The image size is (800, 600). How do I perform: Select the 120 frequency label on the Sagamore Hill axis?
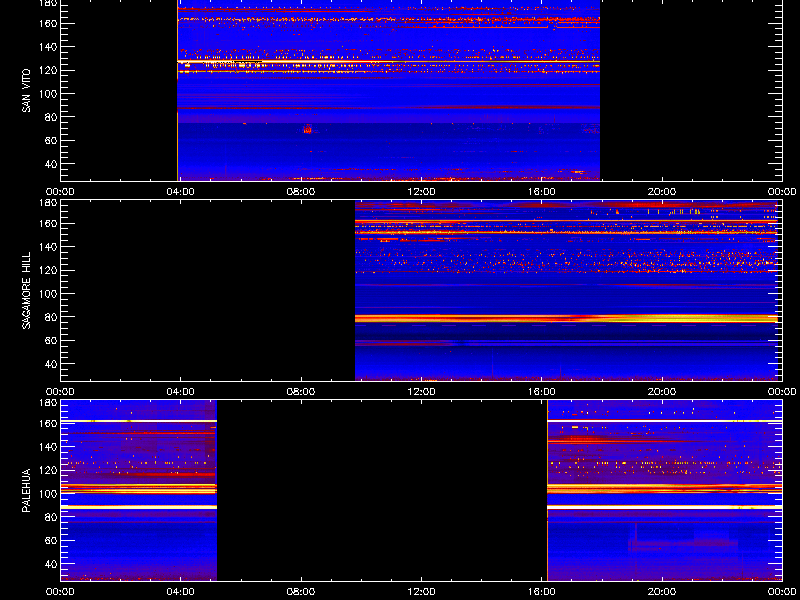point(49,270)
